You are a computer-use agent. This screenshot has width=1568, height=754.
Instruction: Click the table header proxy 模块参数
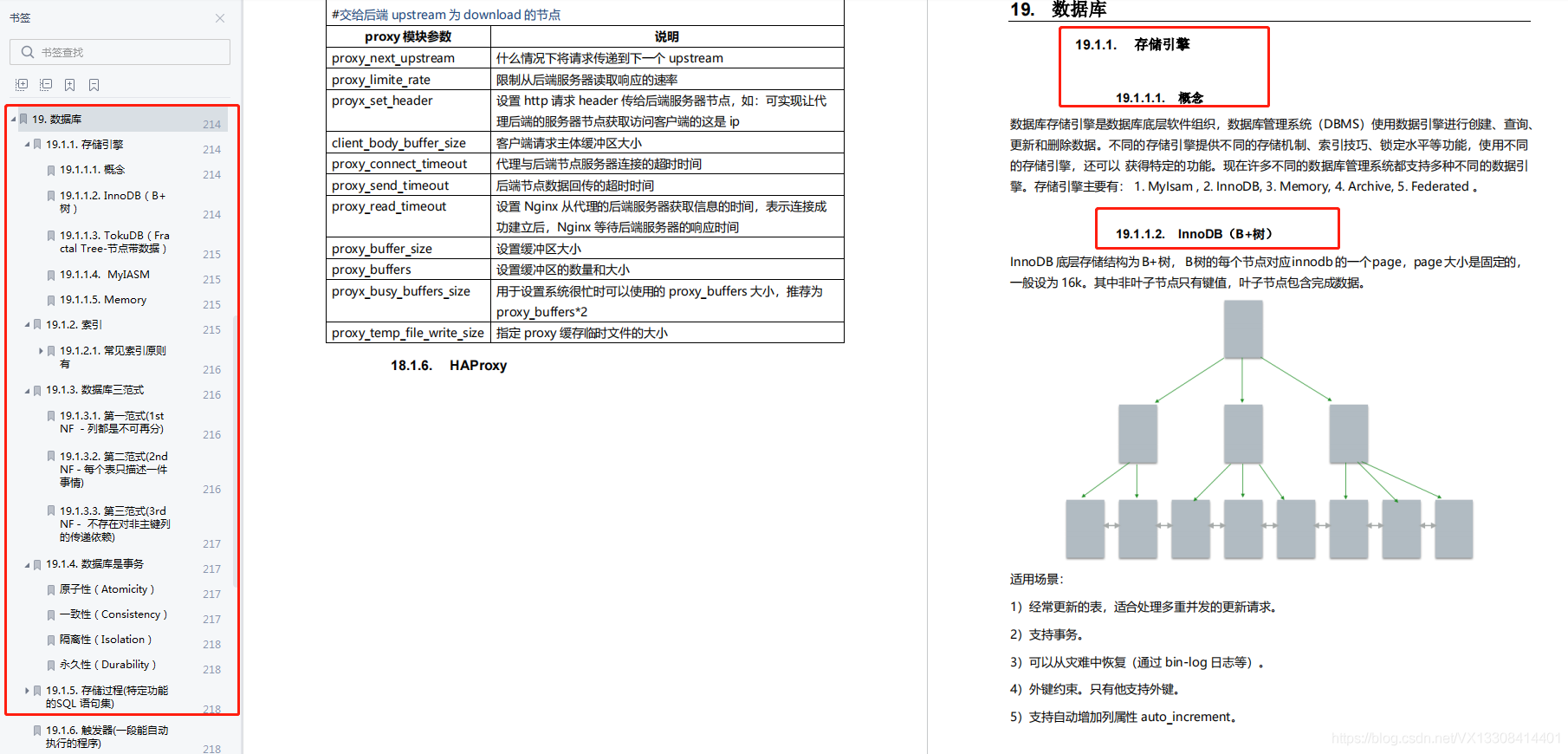408,36
